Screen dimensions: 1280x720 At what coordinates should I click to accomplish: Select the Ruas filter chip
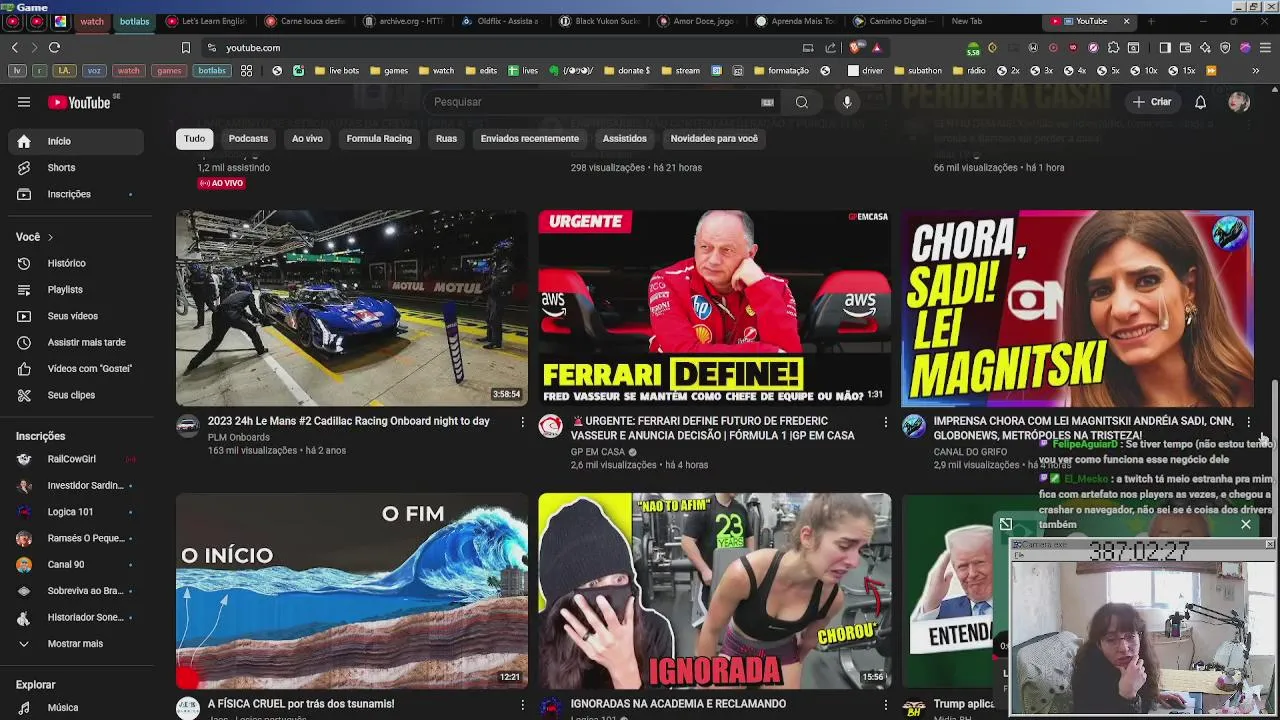click(x=446, y=139)
